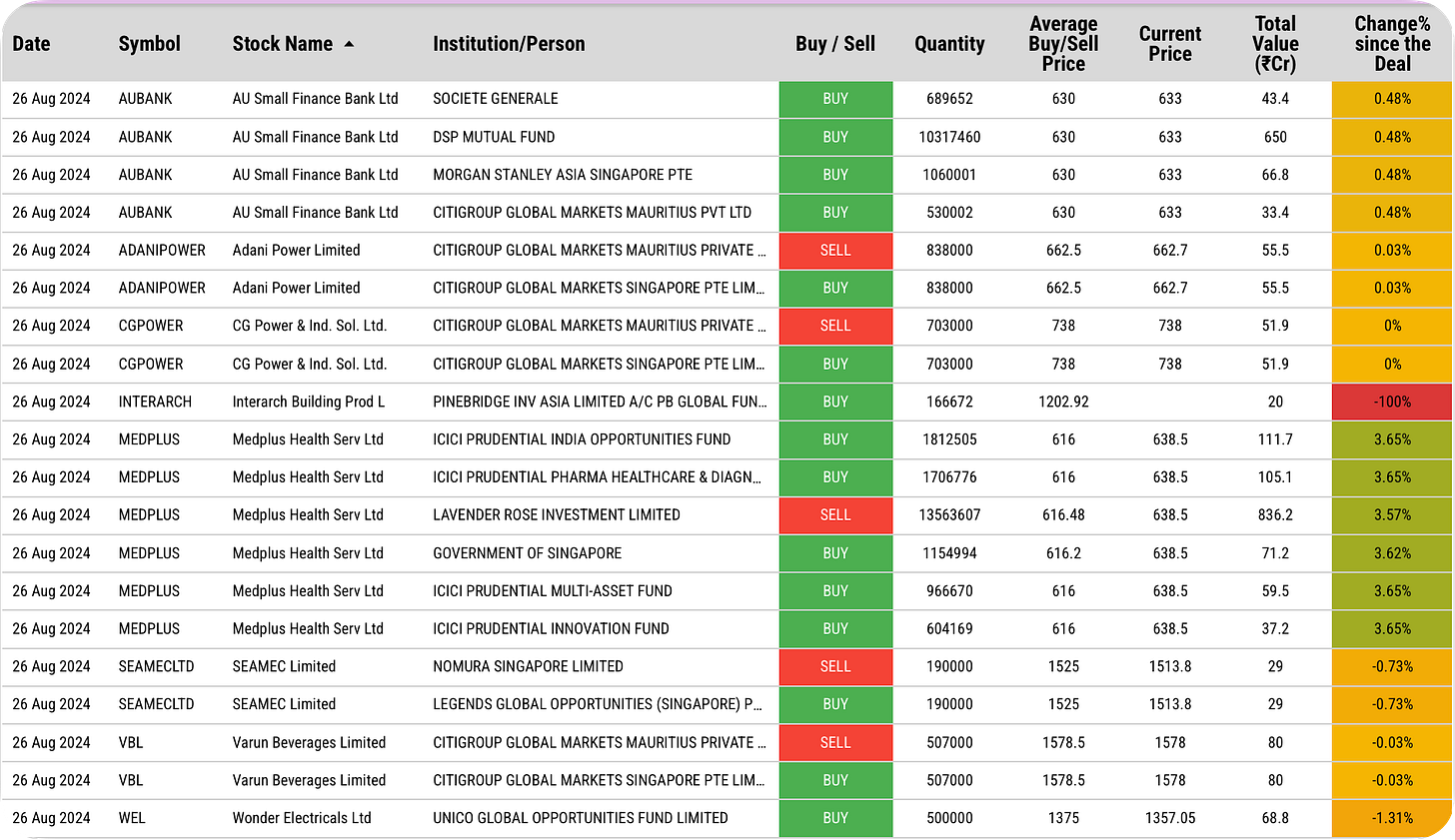Click total value 68.8
The height and width of the screenshot is (840, 1455).
click(1275, 818)
